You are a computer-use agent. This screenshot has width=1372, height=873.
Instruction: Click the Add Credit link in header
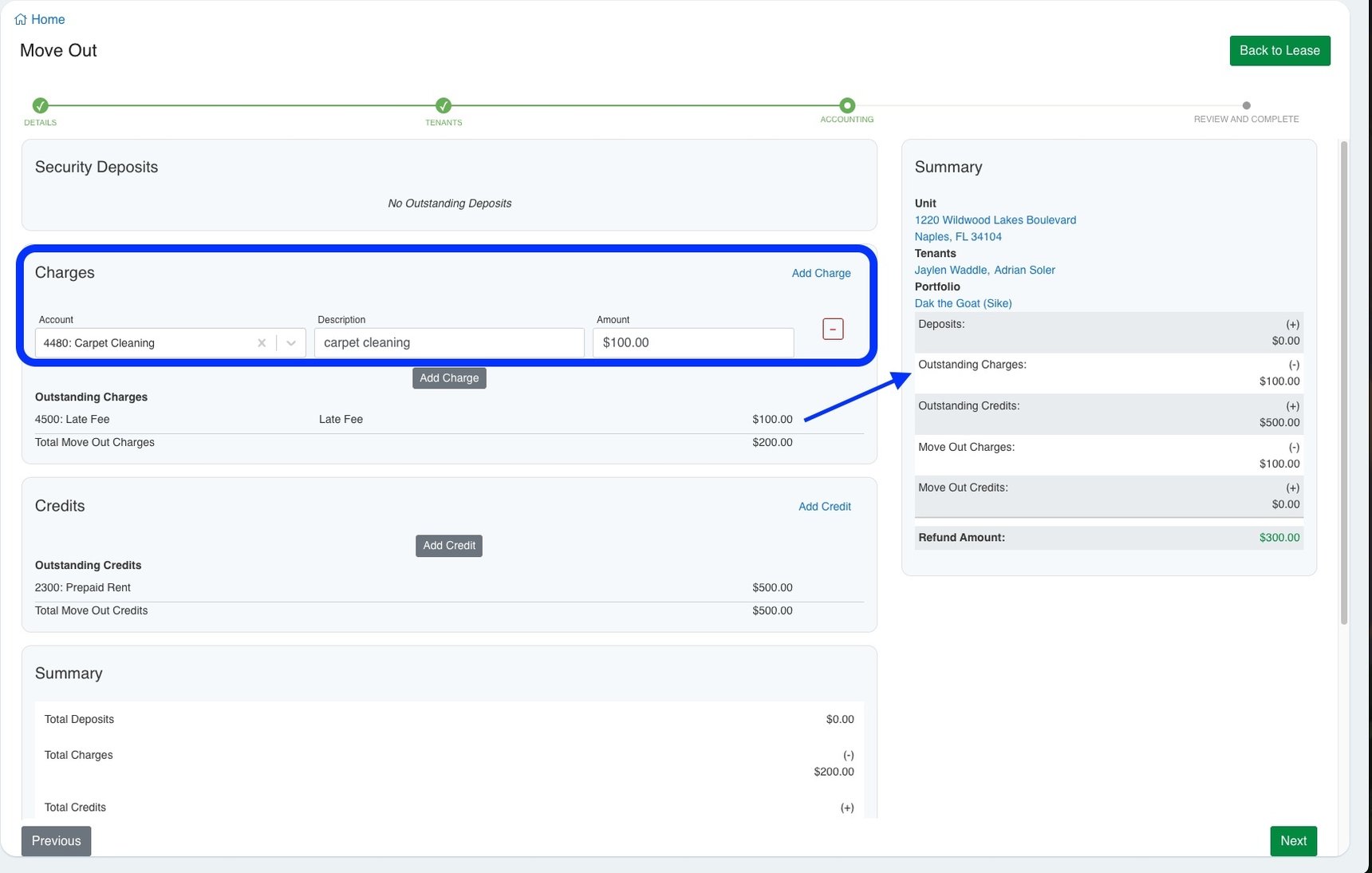coord(824,507)
